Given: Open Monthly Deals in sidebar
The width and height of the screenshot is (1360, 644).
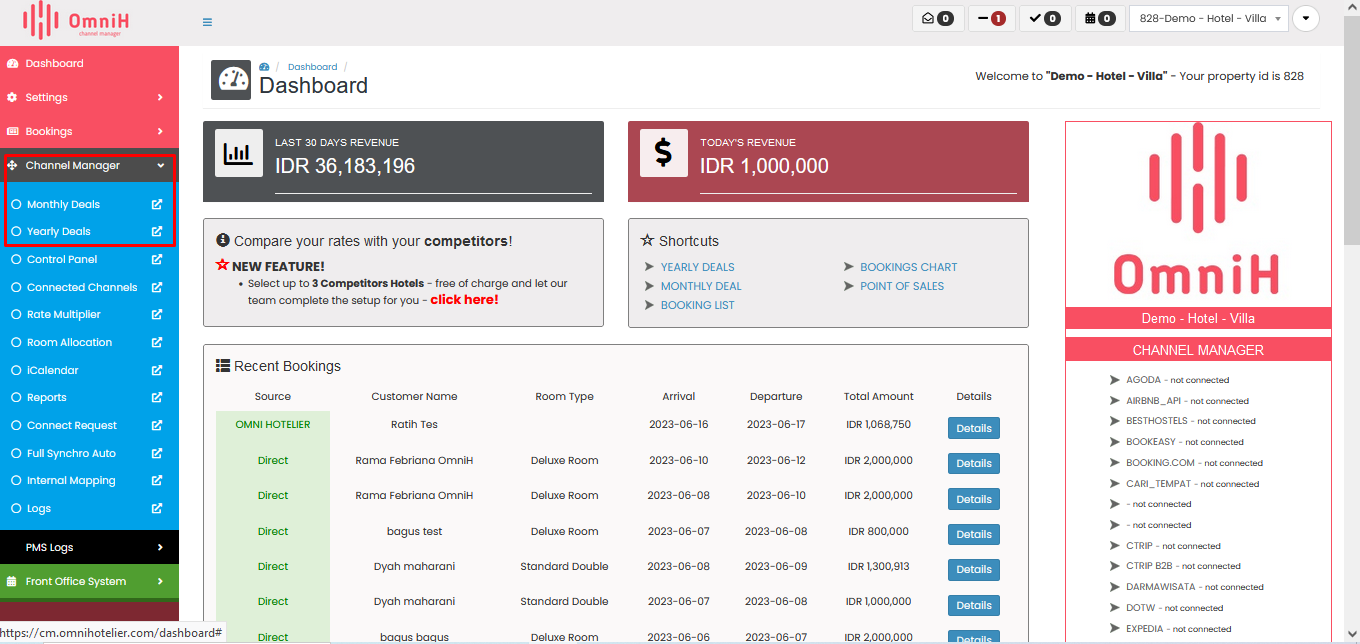Looking at the screenshot, I should point(63,204).
